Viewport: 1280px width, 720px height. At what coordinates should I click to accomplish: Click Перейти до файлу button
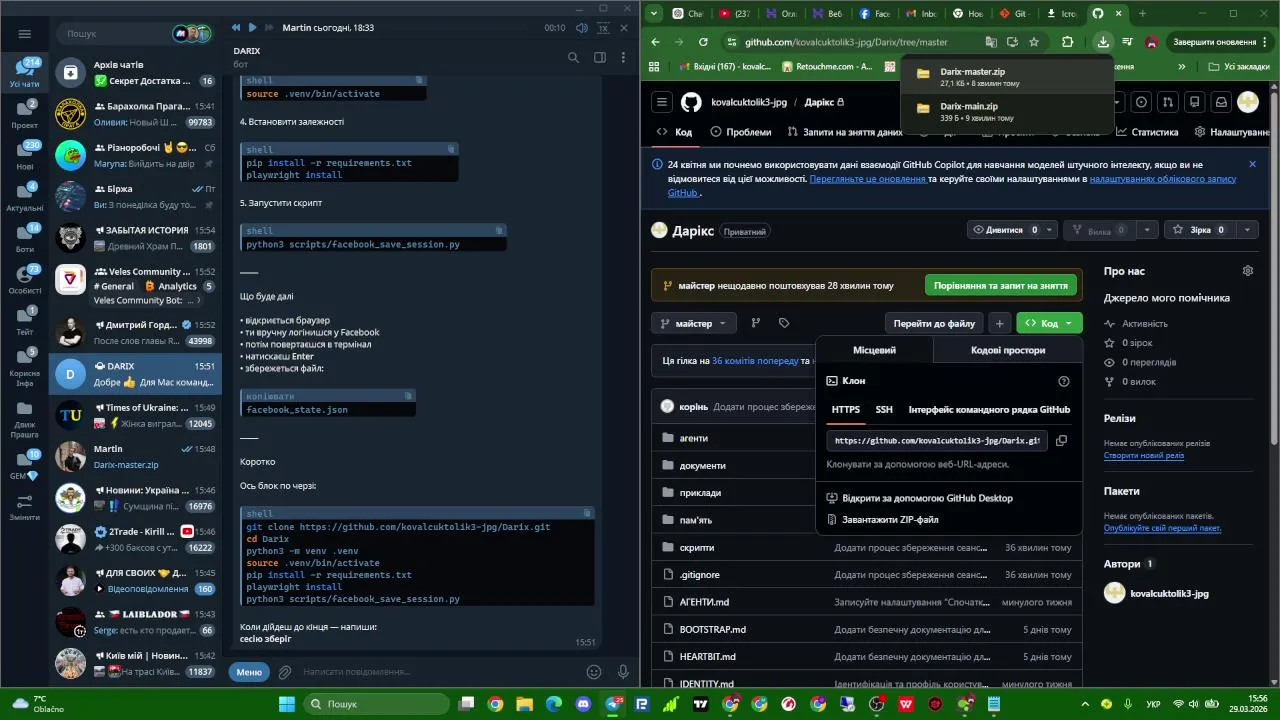click(934, 323)
